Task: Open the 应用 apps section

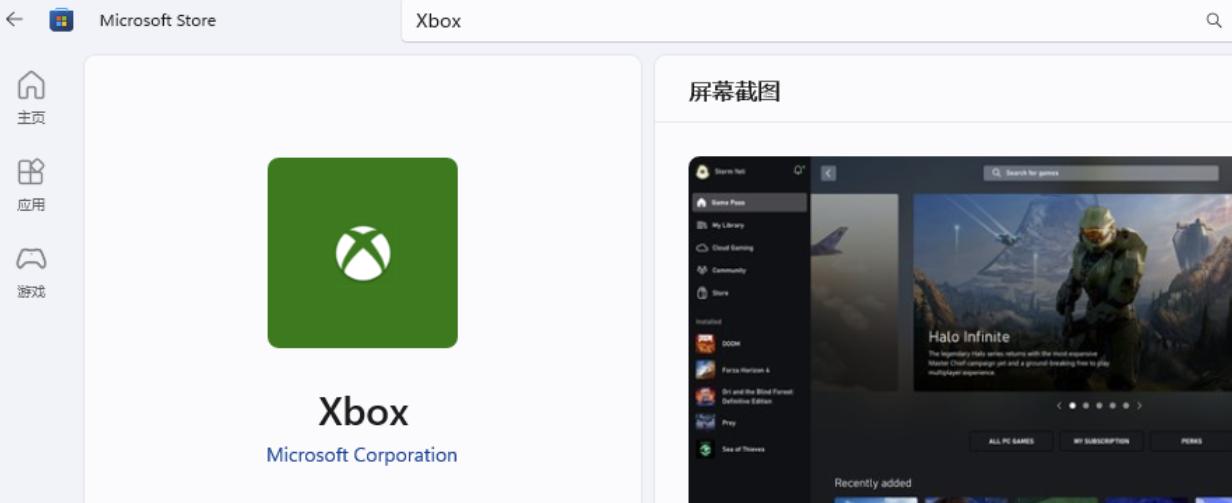Action: pyautogui.click(x=31, y=185)
